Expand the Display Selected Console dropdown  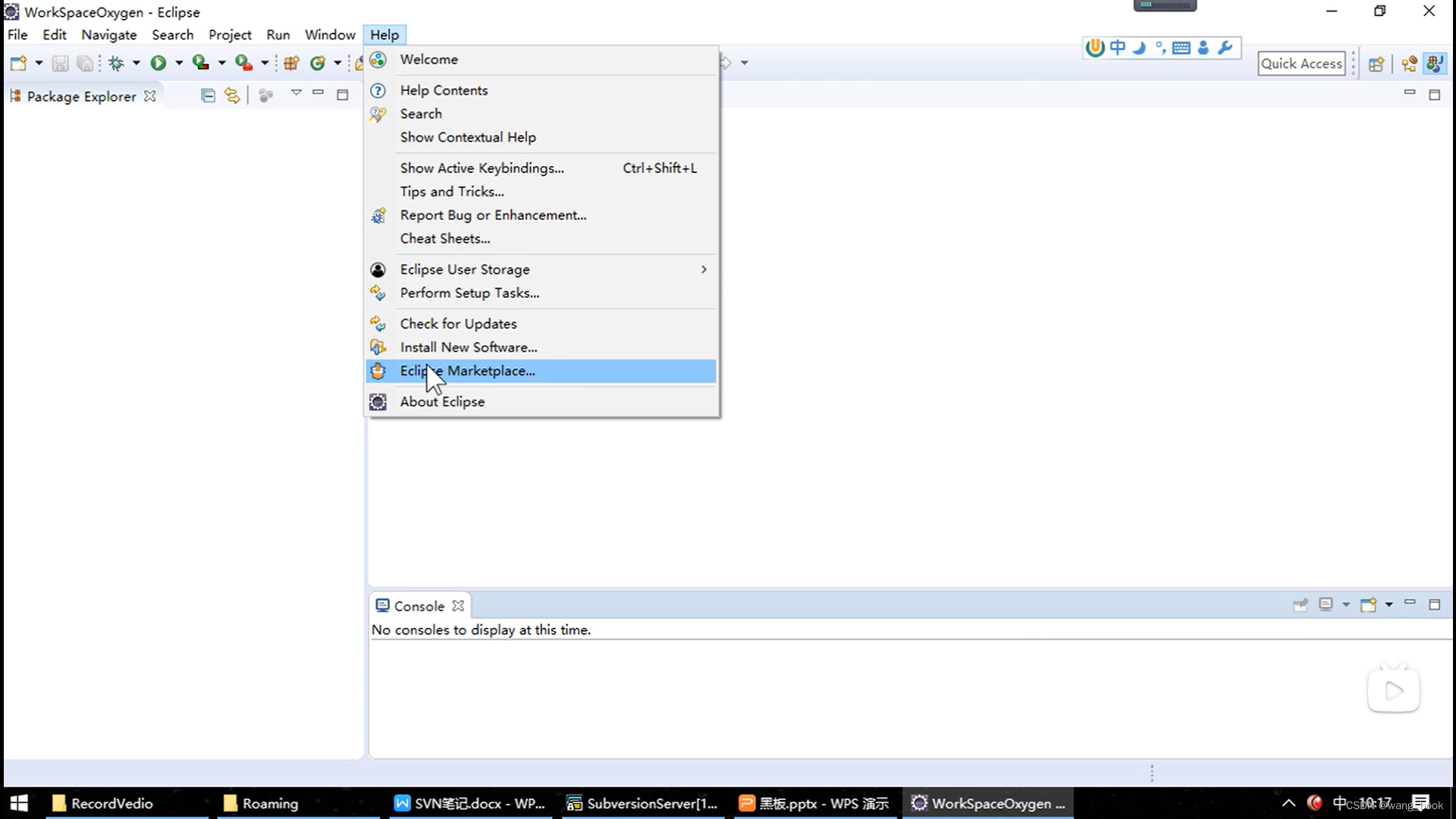(x=1346, y=604)
